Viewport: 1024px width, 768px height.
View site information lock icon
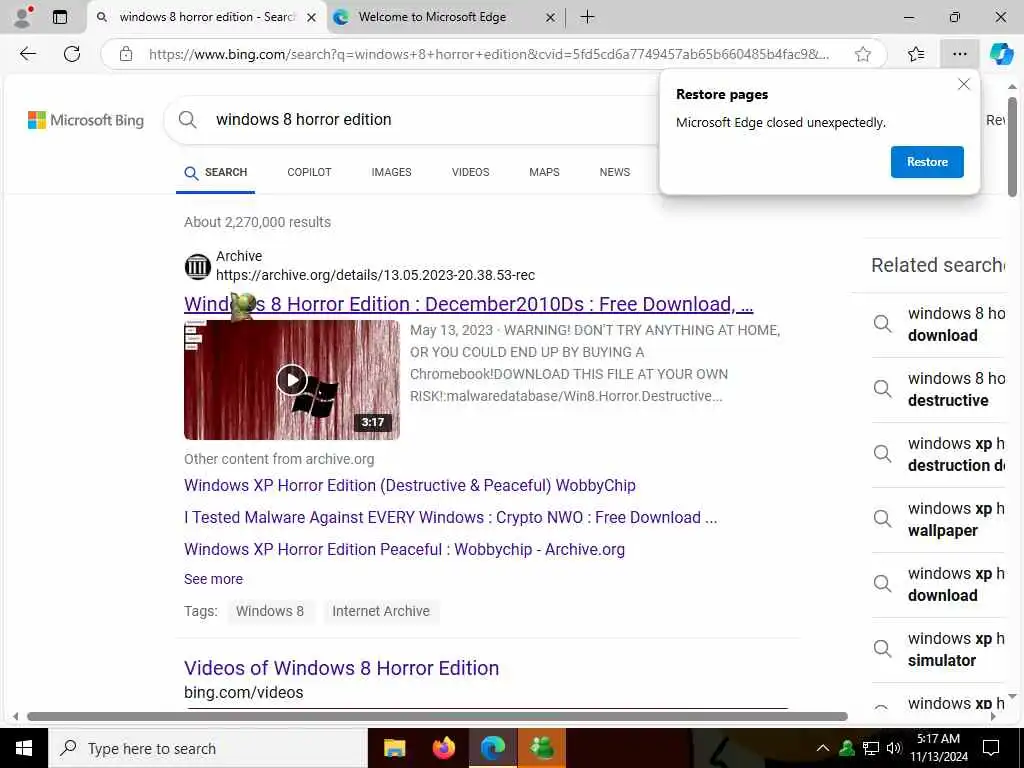[126, 54]
